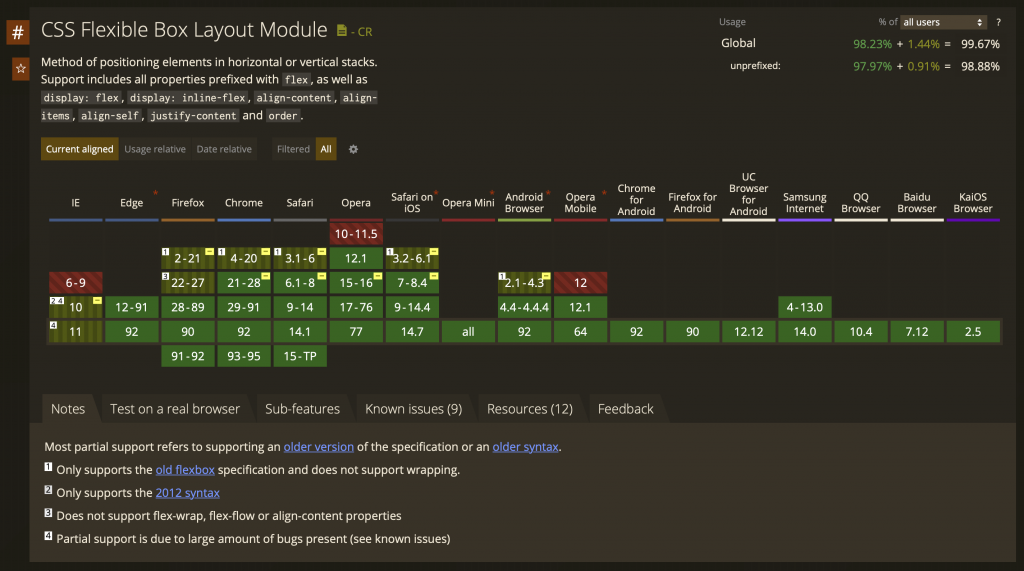
Task: Select the IE 6-9 support cell
Action: tap(76, 283)
